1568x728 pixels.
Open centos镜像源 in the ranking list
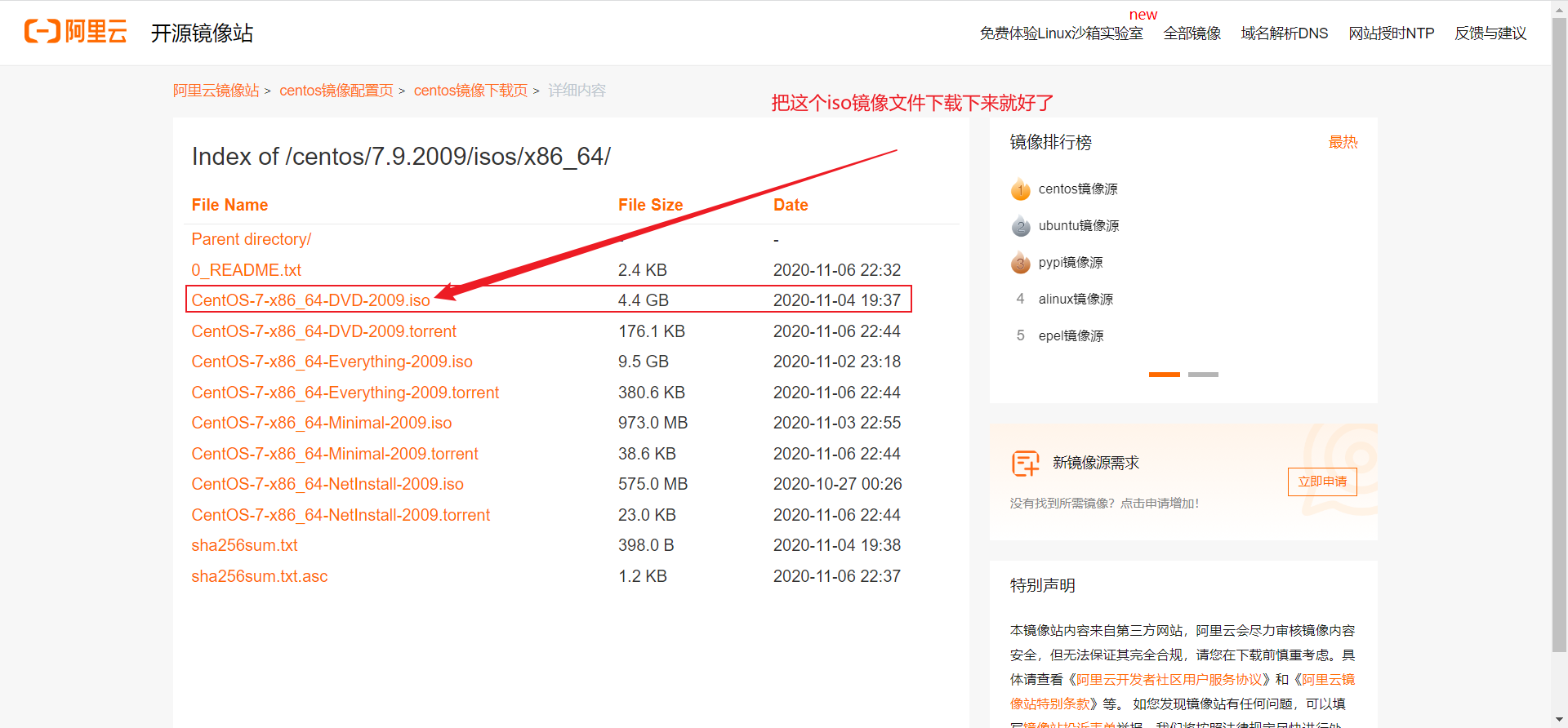pos(1078,189)
